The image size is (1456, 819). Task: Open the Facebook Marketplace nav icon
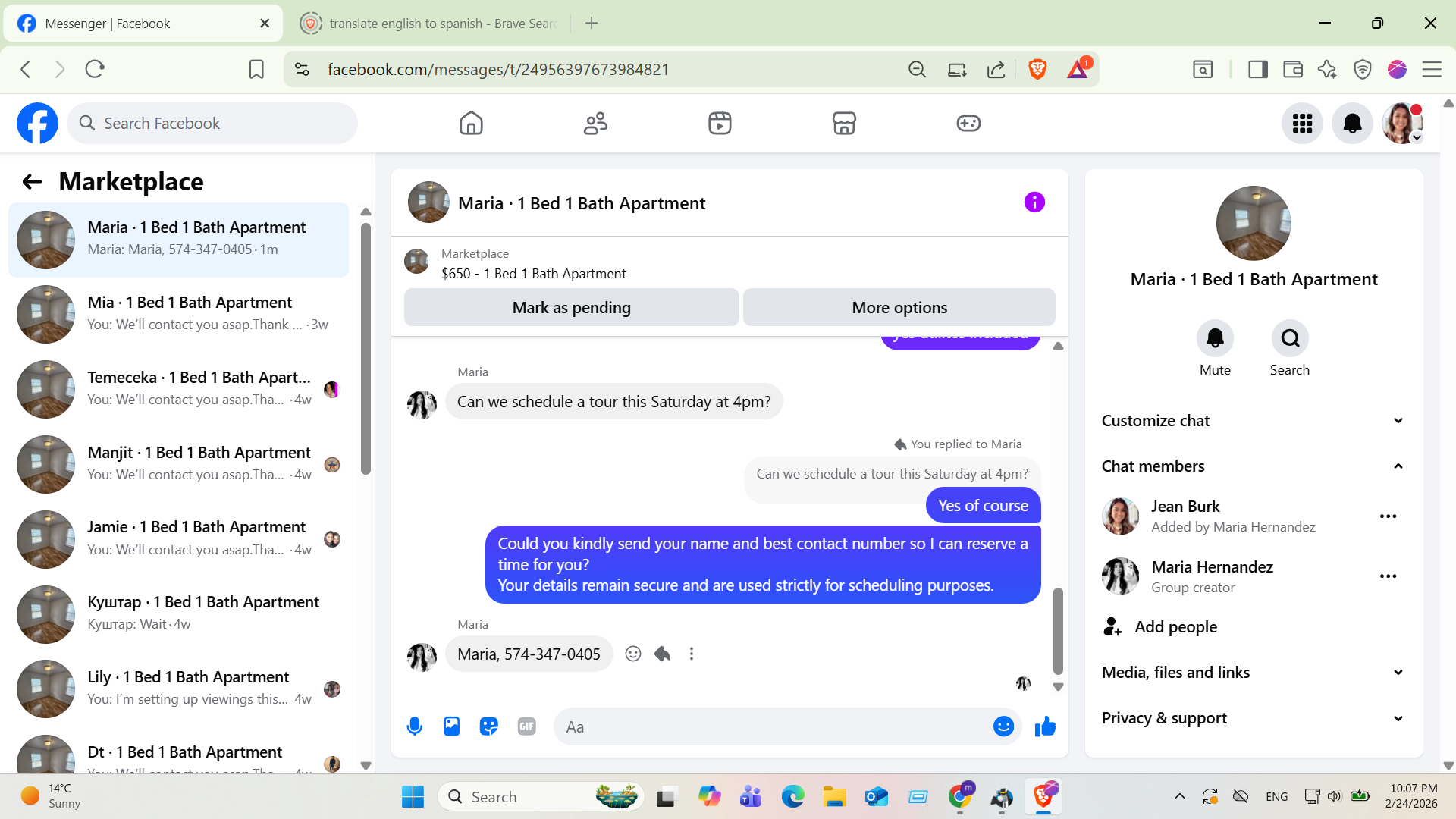tap(843, 123)
